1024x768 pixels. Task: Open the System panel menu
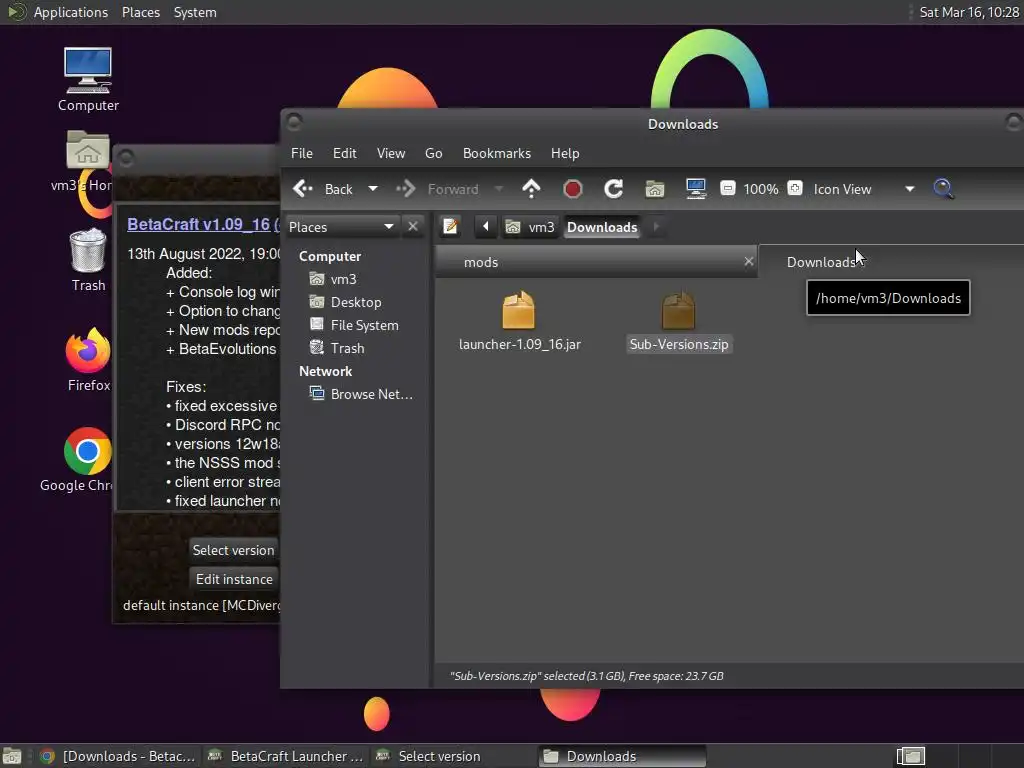(x=195, y=12)
